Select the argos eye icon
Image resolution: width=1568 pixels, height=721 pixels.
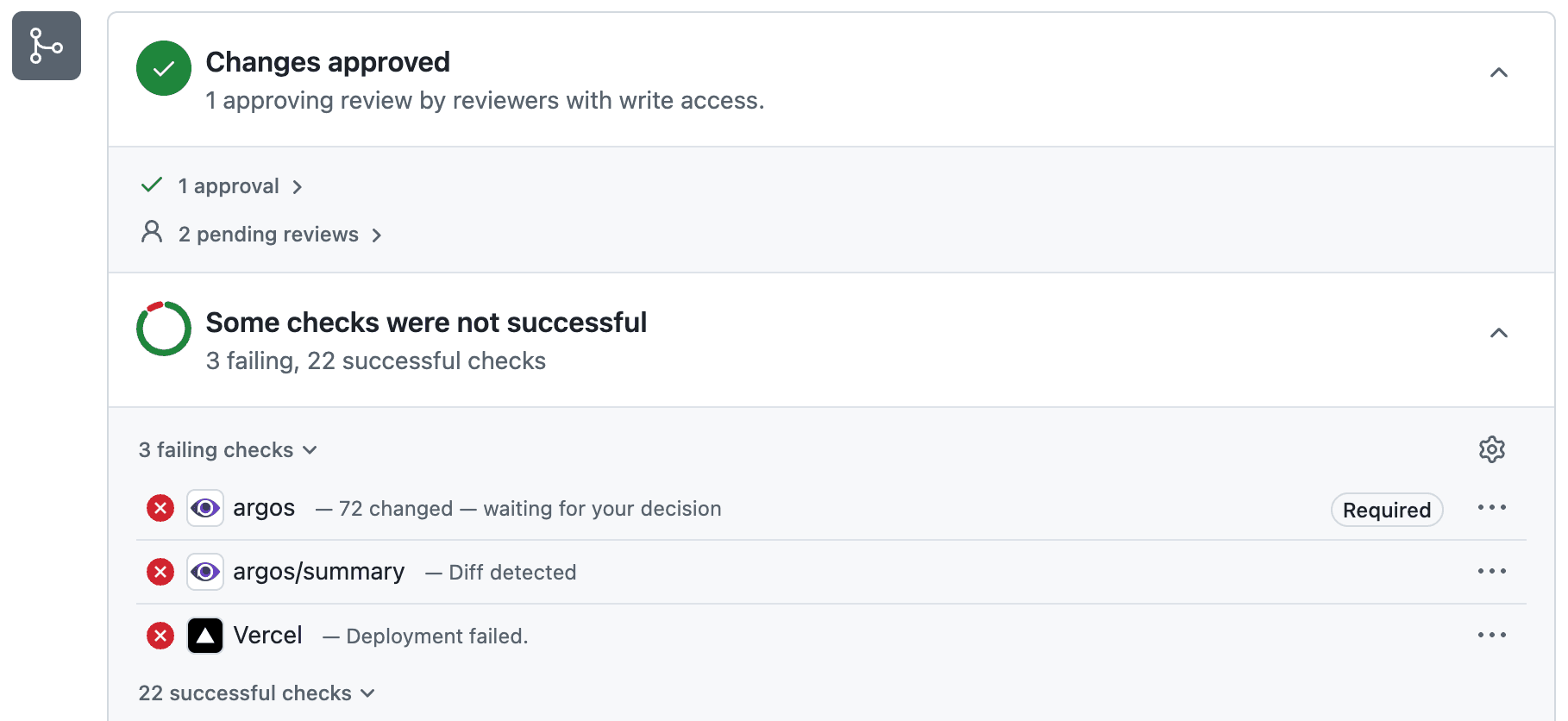(x=205, y=508)
